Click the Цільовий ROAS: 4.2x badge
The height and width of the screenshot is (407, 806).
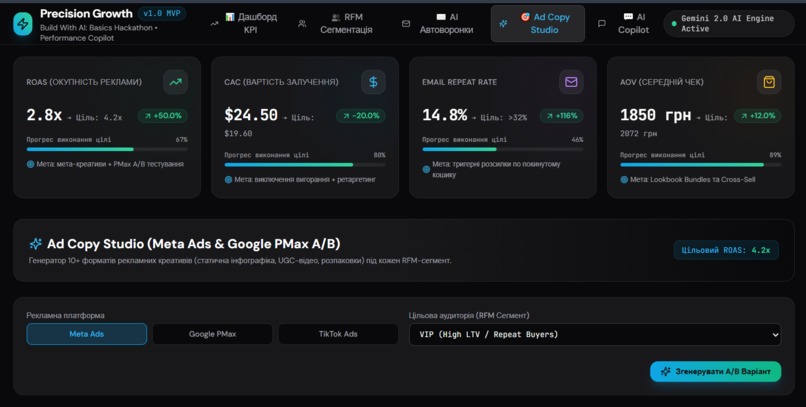pyautogui.click(x=726, y=250)
